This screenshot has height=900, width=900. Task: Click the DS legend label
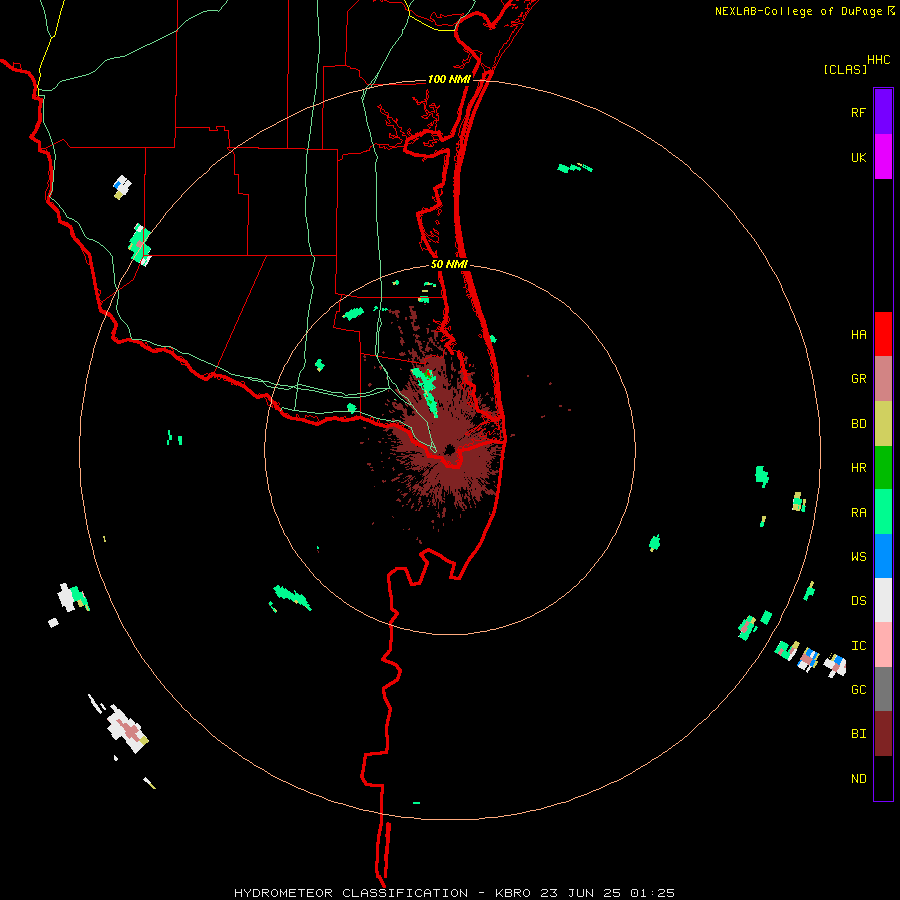pos(858,600)
